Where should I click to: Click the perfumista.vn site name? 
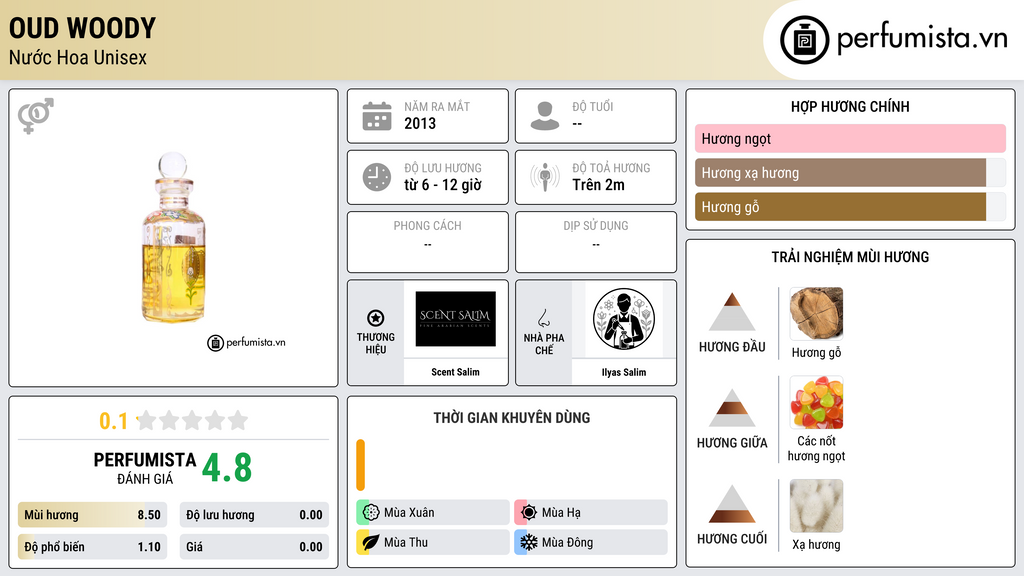[x=922, y=38]
